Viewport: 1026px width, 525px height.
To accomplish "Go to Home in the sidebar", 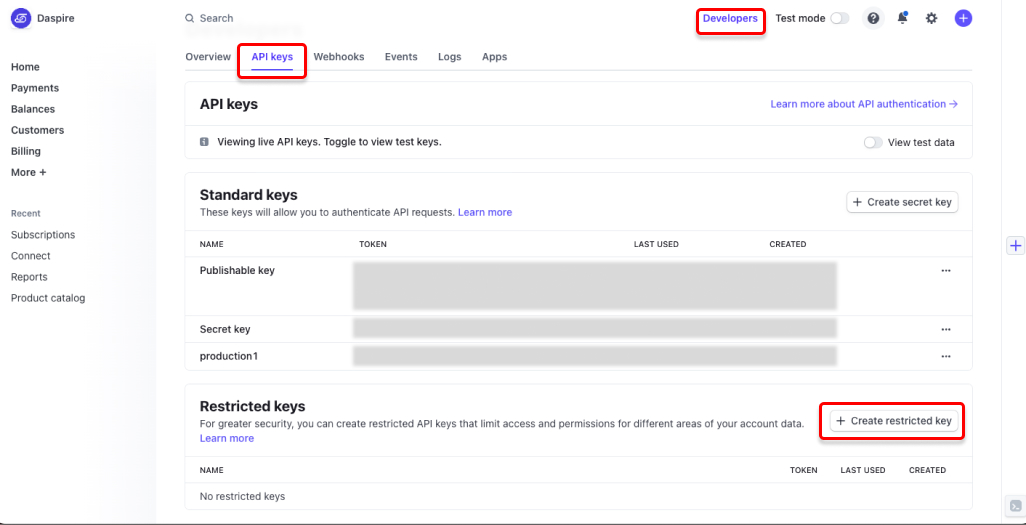I will click(26, 67).
